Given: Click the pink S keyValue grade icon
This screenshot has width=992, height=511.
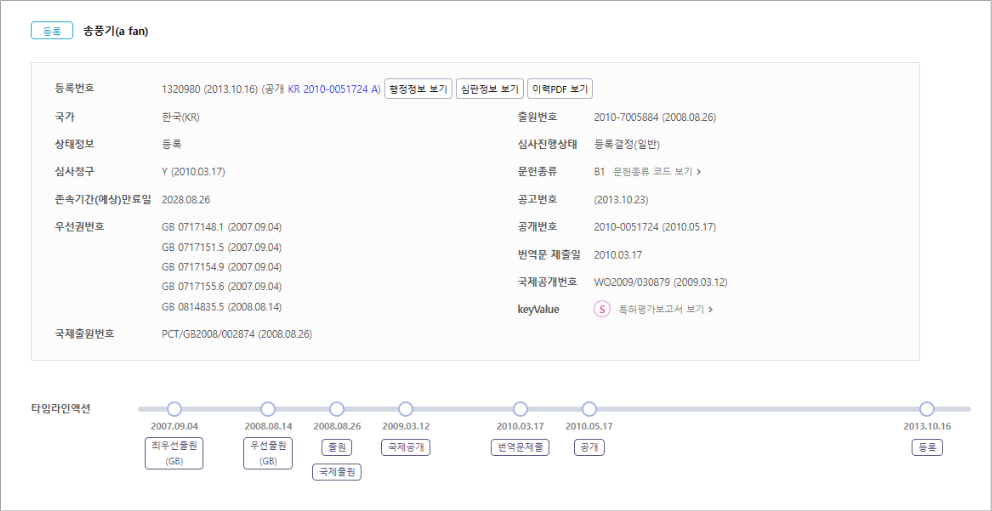Looking at the screenshot, I should click(602, 309).
